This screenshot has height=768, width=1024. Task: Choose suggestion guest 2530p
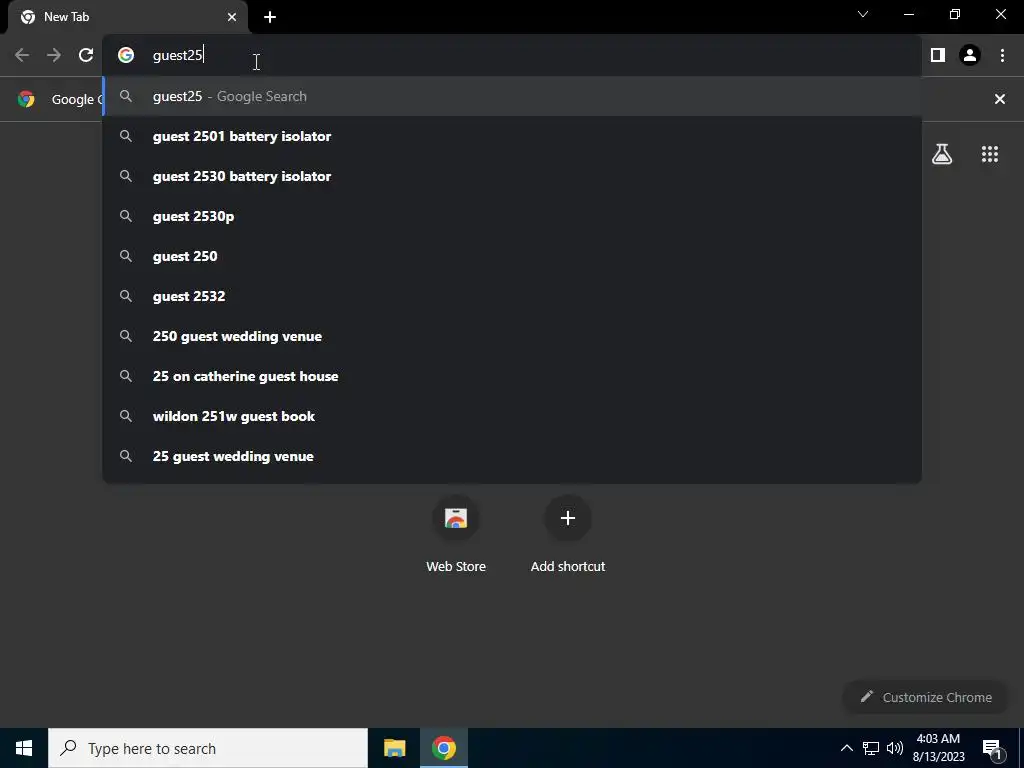tap(512, 216)
